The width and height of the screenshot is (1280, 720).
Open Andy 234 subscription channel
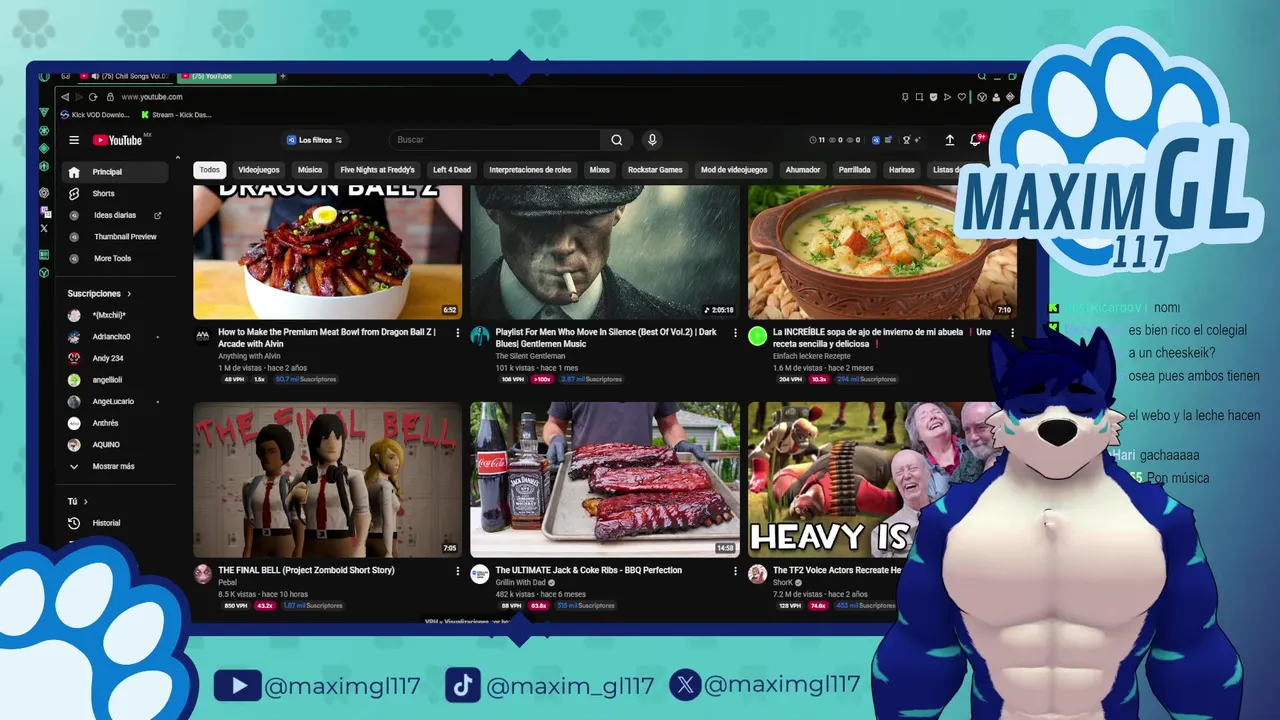(x=116, y=358)
